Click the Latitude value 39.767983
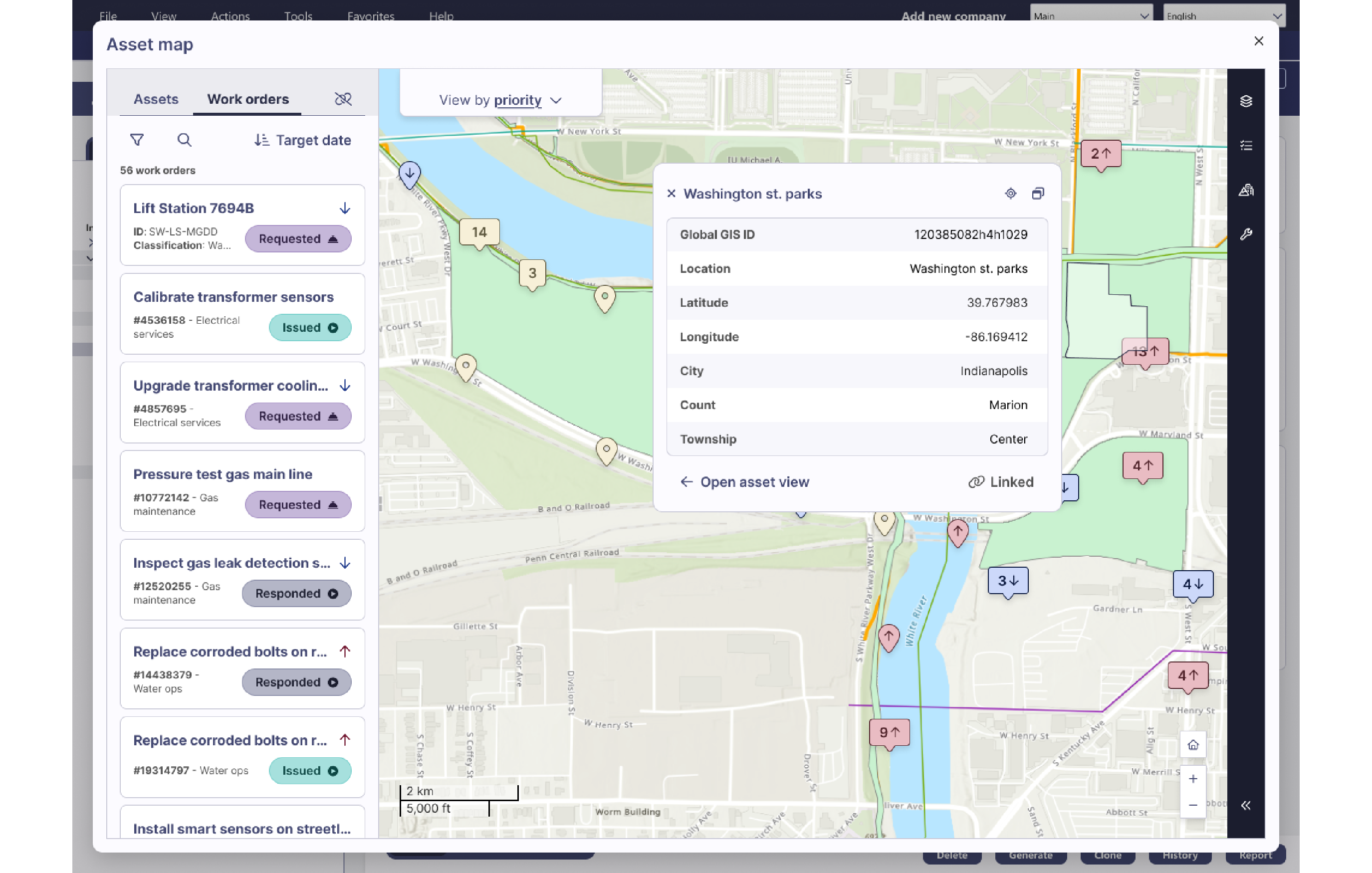 [997, 303]
